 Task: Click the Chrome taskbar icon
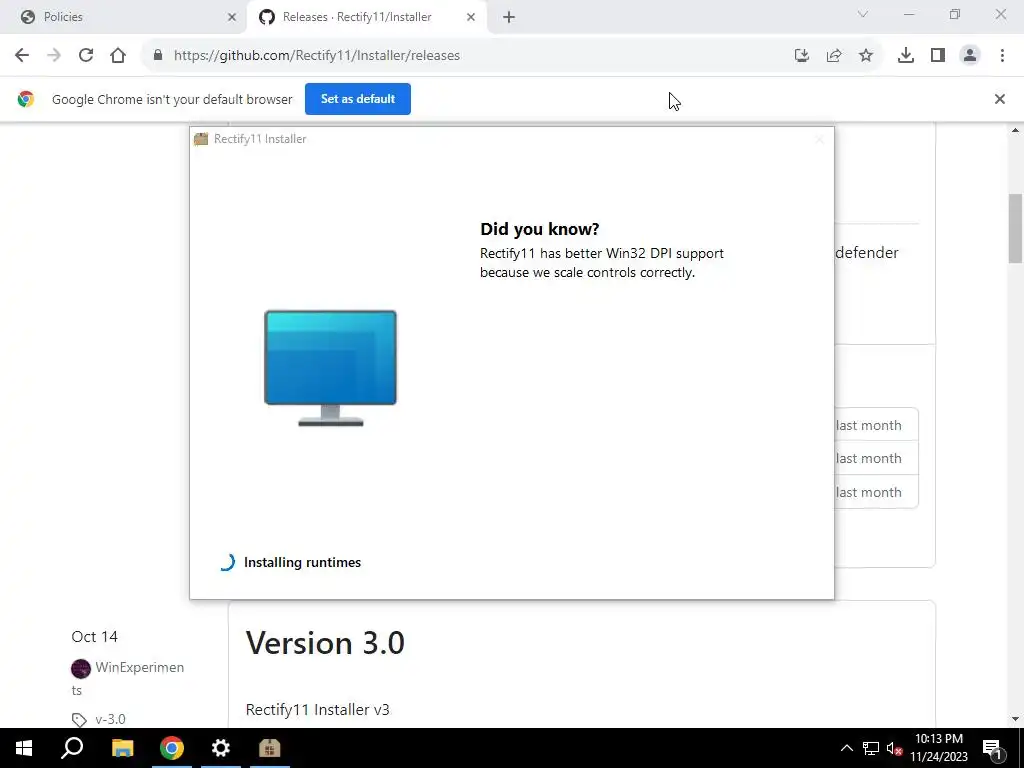point(172,748)
